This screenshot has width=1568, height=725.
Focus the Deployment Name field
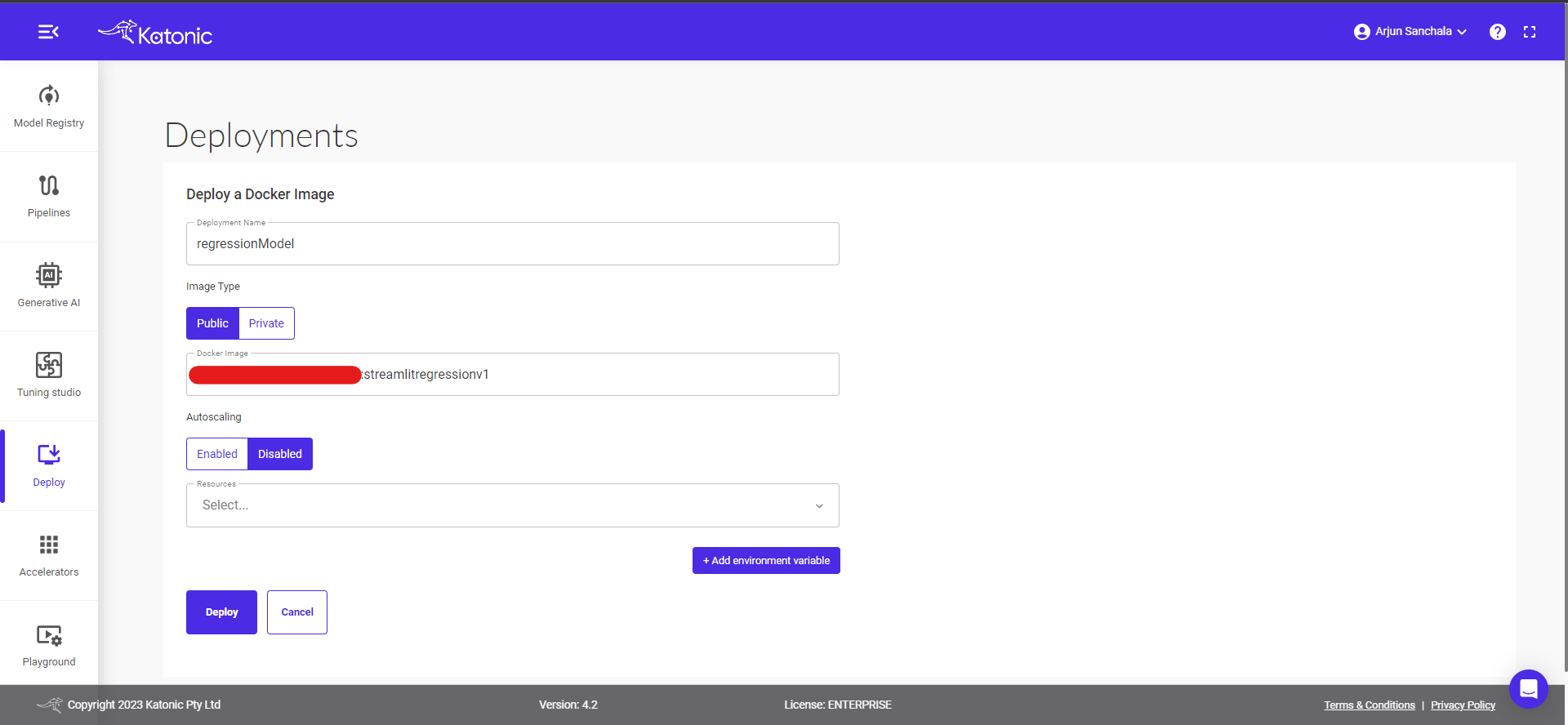pos(513,243)
